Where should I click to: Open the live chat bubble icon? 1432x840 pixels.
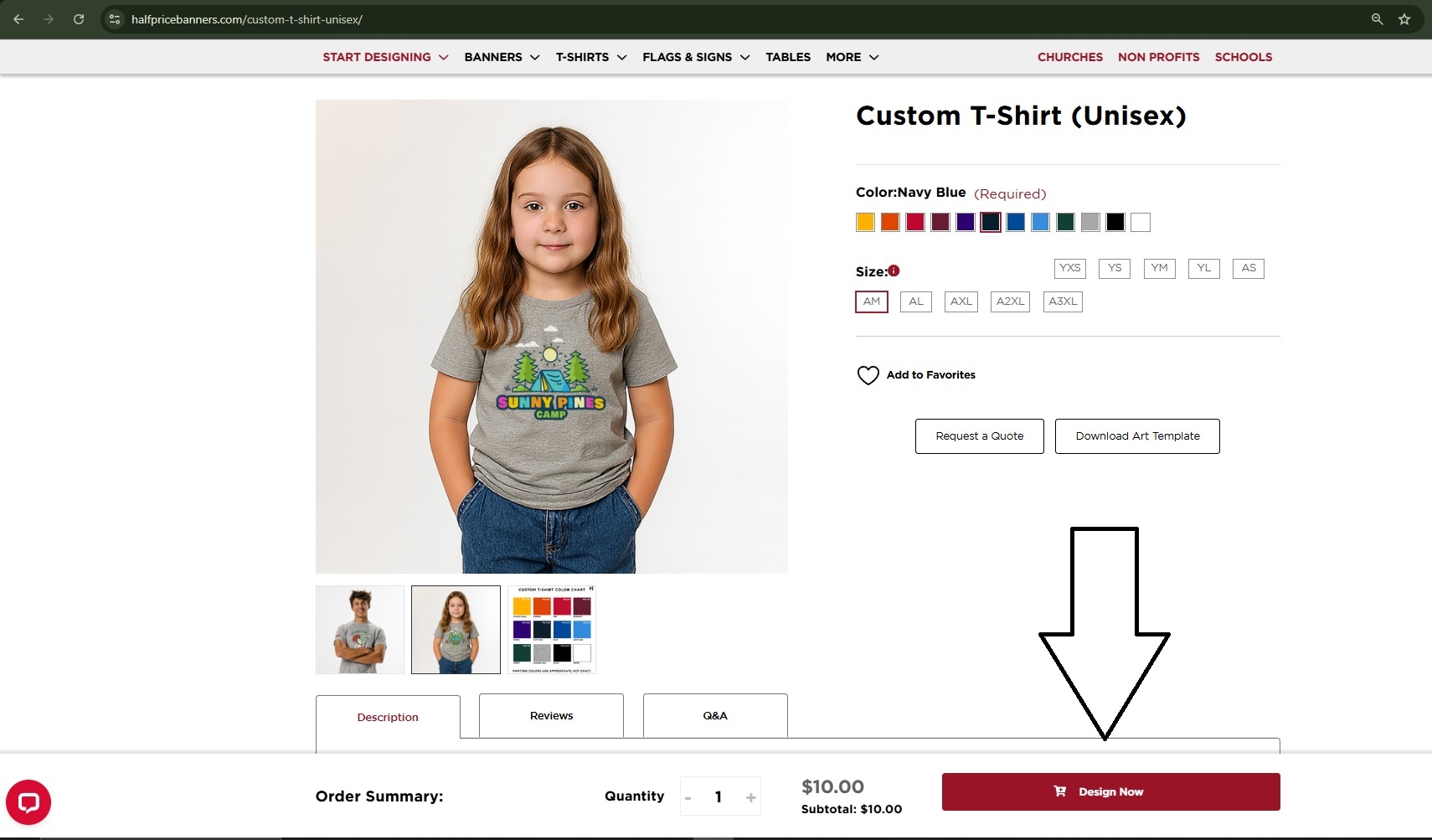pyautogui.click(x=28, y=802)
